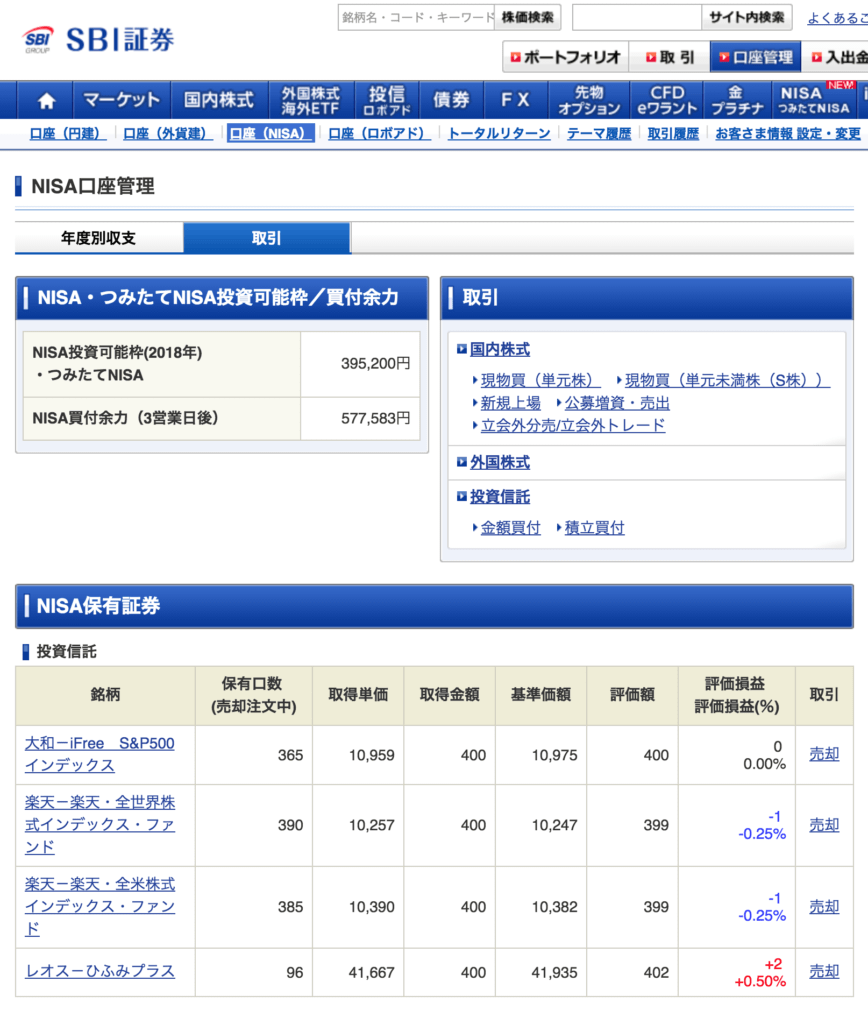Click the square icon beside 投資信託 heading
This screenshot has height=1024, width=868.
click(461, 496)
